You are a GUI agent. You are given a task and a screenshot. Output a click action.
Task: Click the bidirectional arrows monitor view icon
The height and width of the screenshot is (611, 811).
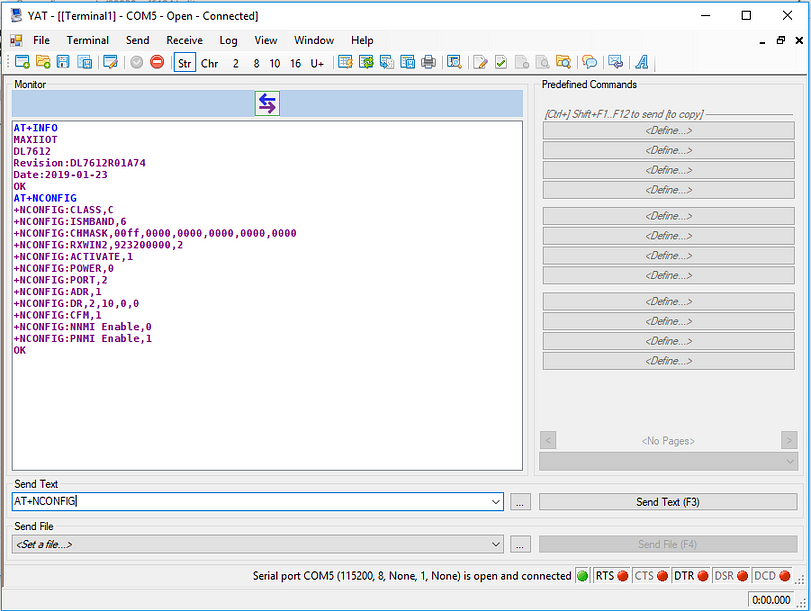coord(267,103)
